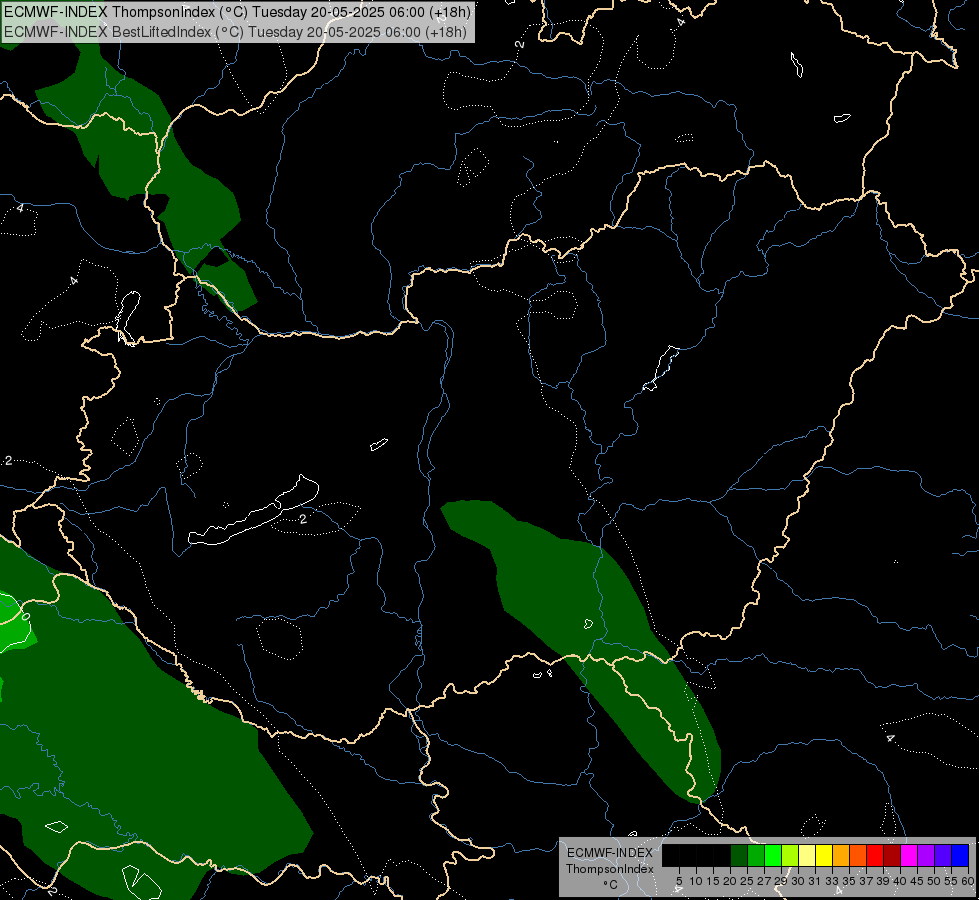Click the ThompsonIndex title line at top
Screen dimensions: 979x900
point(237,11)
